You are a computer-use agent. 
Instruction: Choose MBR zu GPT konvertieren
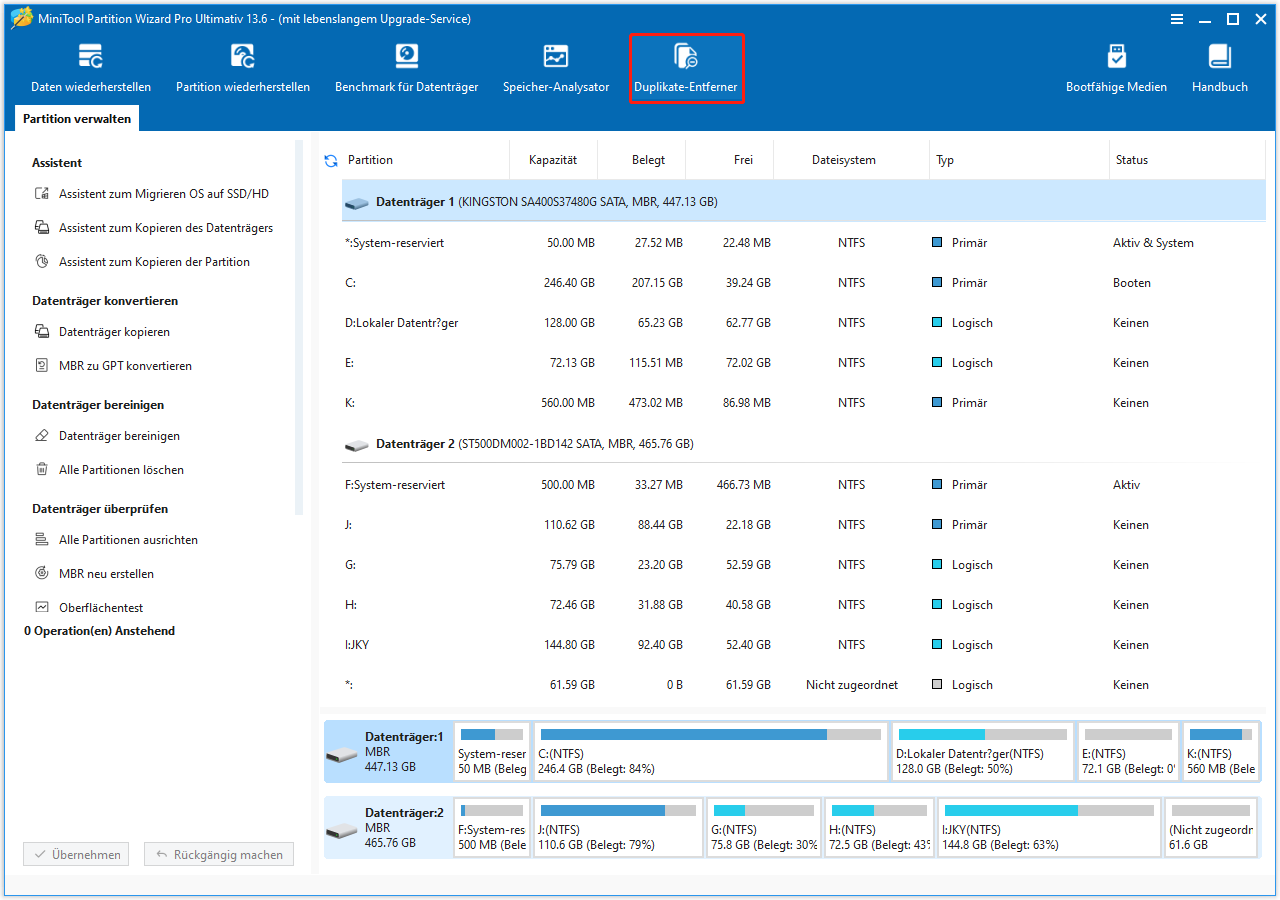(x=113, y=366)
